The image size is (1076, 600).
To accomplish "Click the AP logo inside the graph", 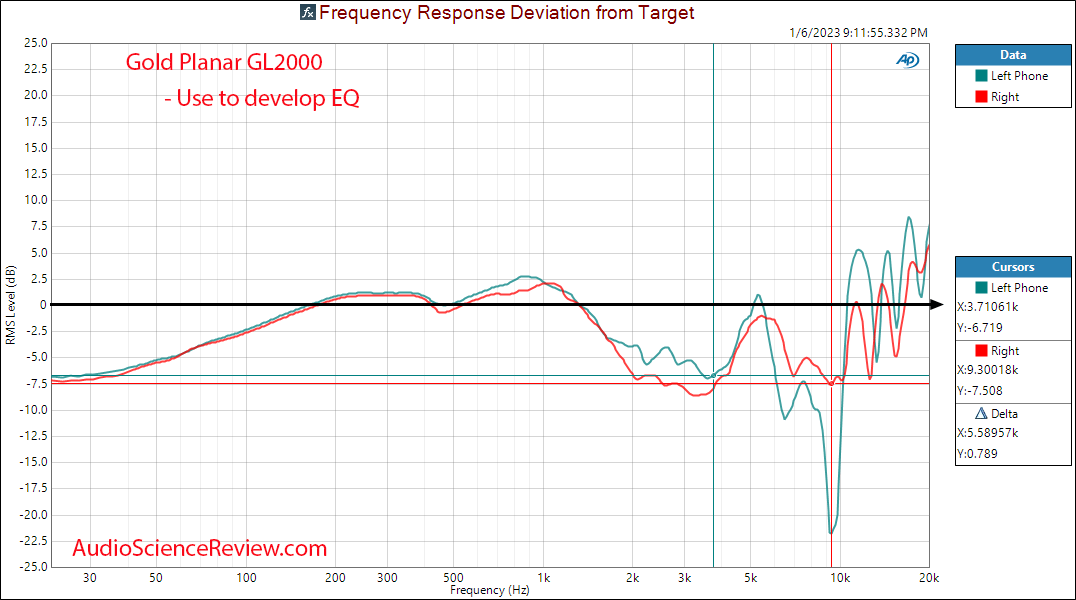I will point(907,60).
